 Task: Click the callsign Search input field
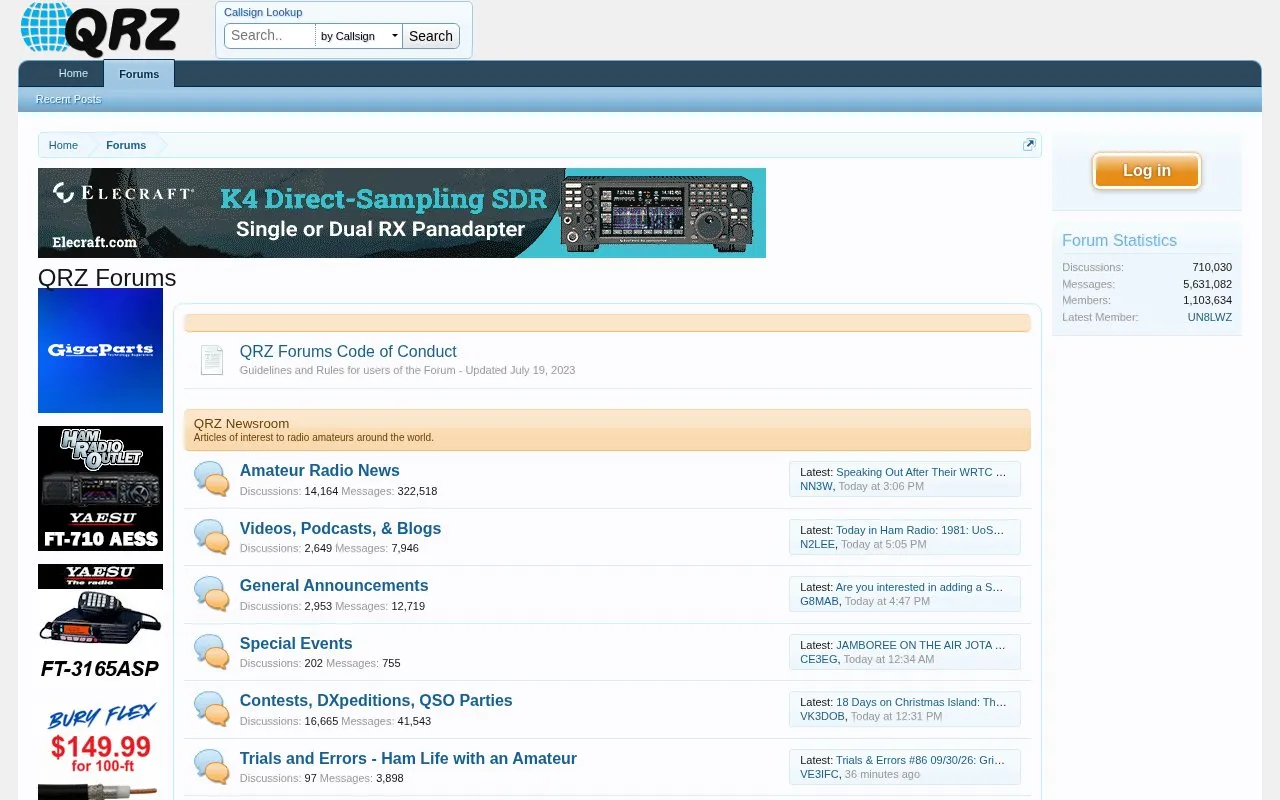pyautogui.click(x=270, y=36)
